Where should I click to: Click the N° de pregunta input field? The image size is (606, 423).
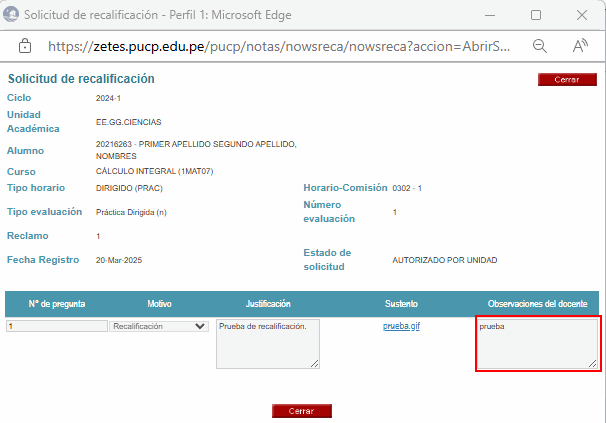pyautogui.click(x=57, y=326)
